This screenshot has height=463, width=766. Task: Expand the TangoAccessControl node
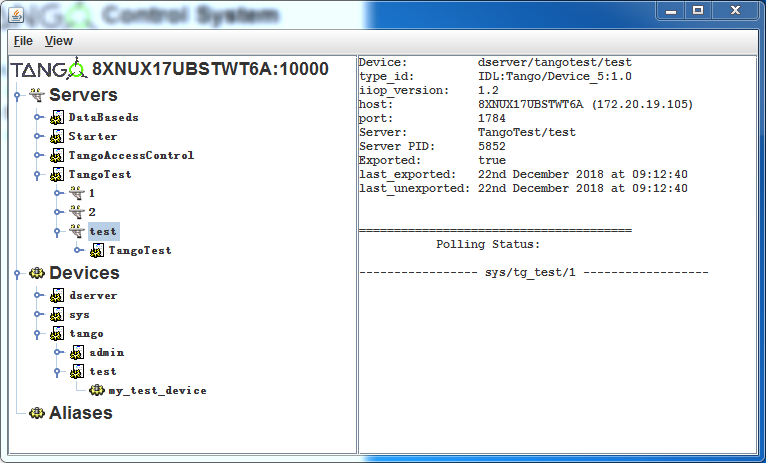pos(38,155)
